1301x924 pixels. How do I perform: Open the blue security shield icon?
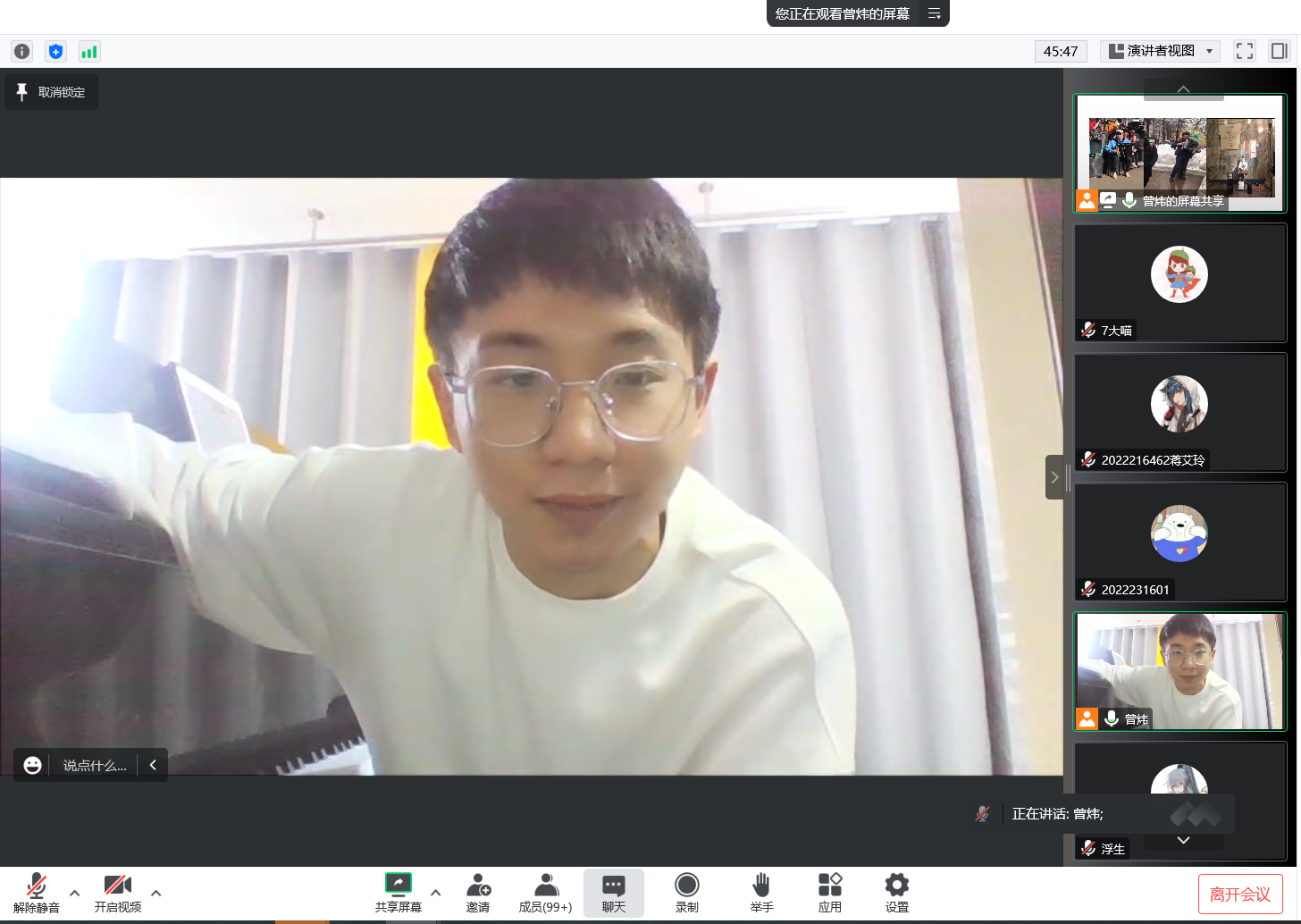click(55, 52)
